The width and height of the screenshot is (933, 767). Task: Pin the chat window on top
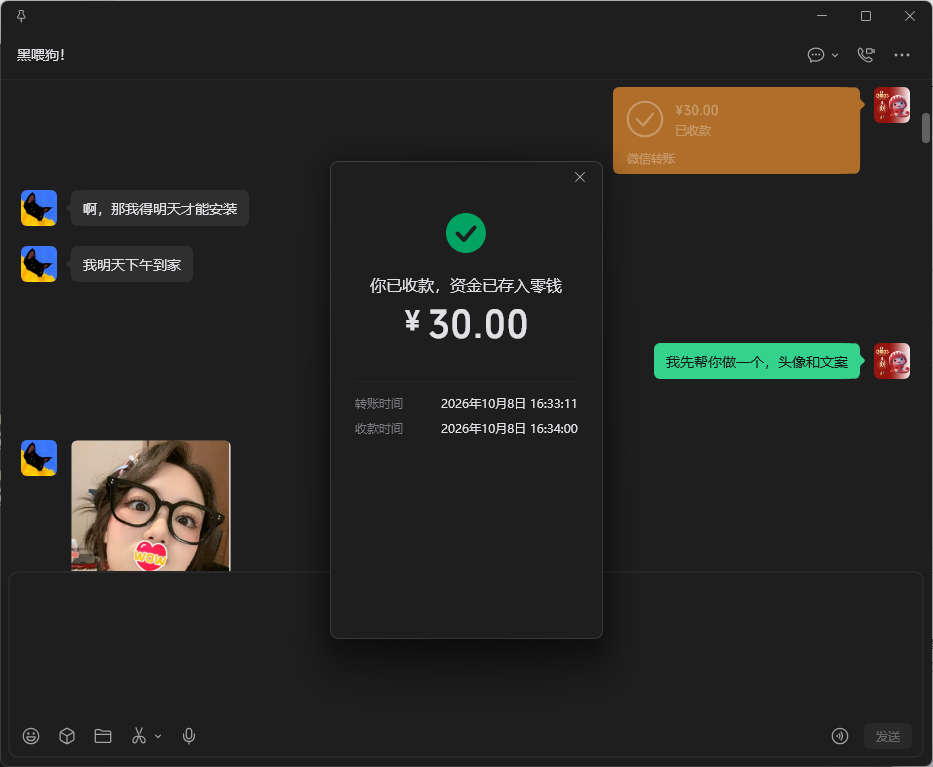pyautogui.click(x=21, y=16)
